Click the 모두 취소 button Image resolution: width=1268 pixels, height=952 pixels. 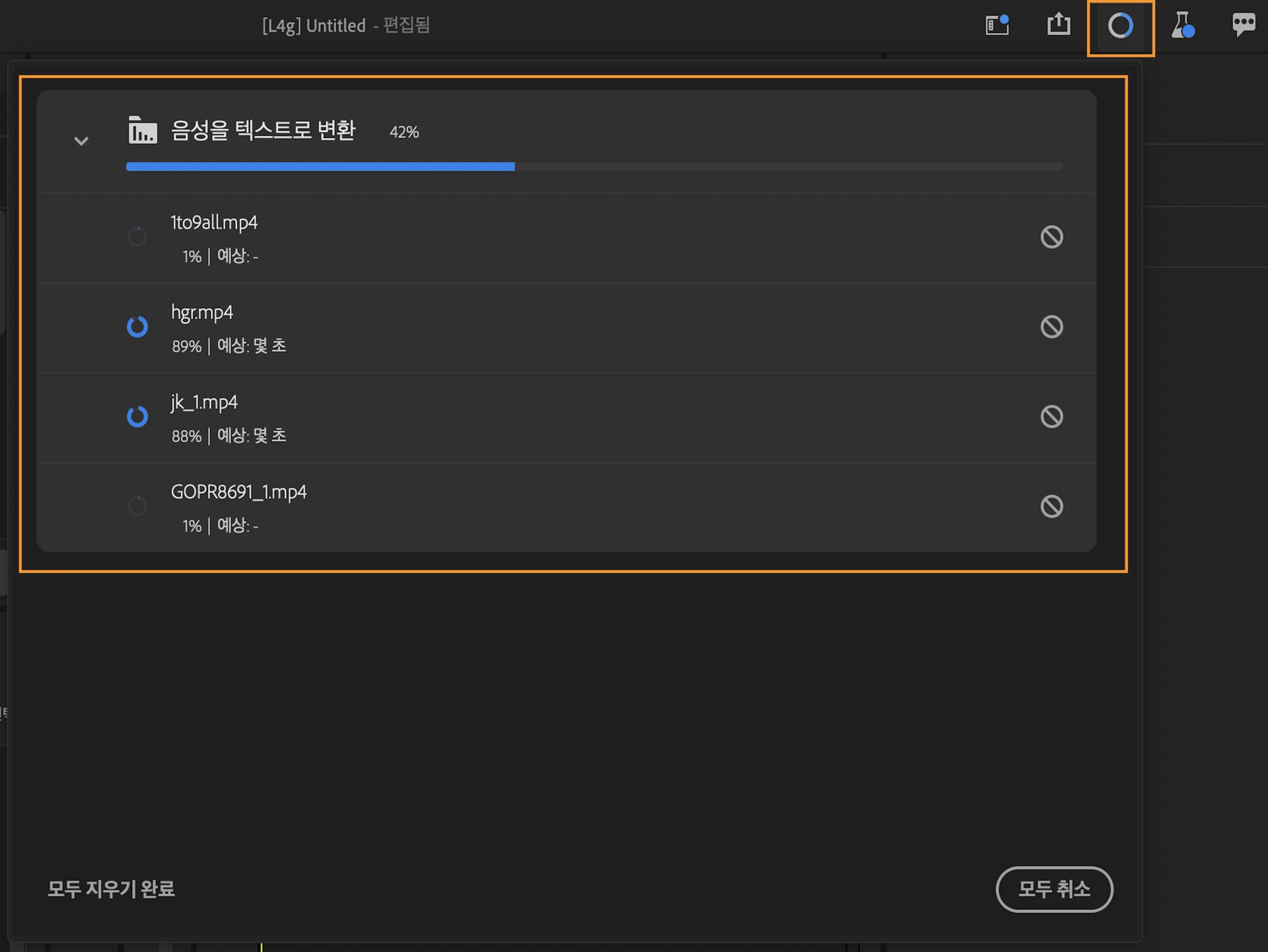tap(1054, 889)
